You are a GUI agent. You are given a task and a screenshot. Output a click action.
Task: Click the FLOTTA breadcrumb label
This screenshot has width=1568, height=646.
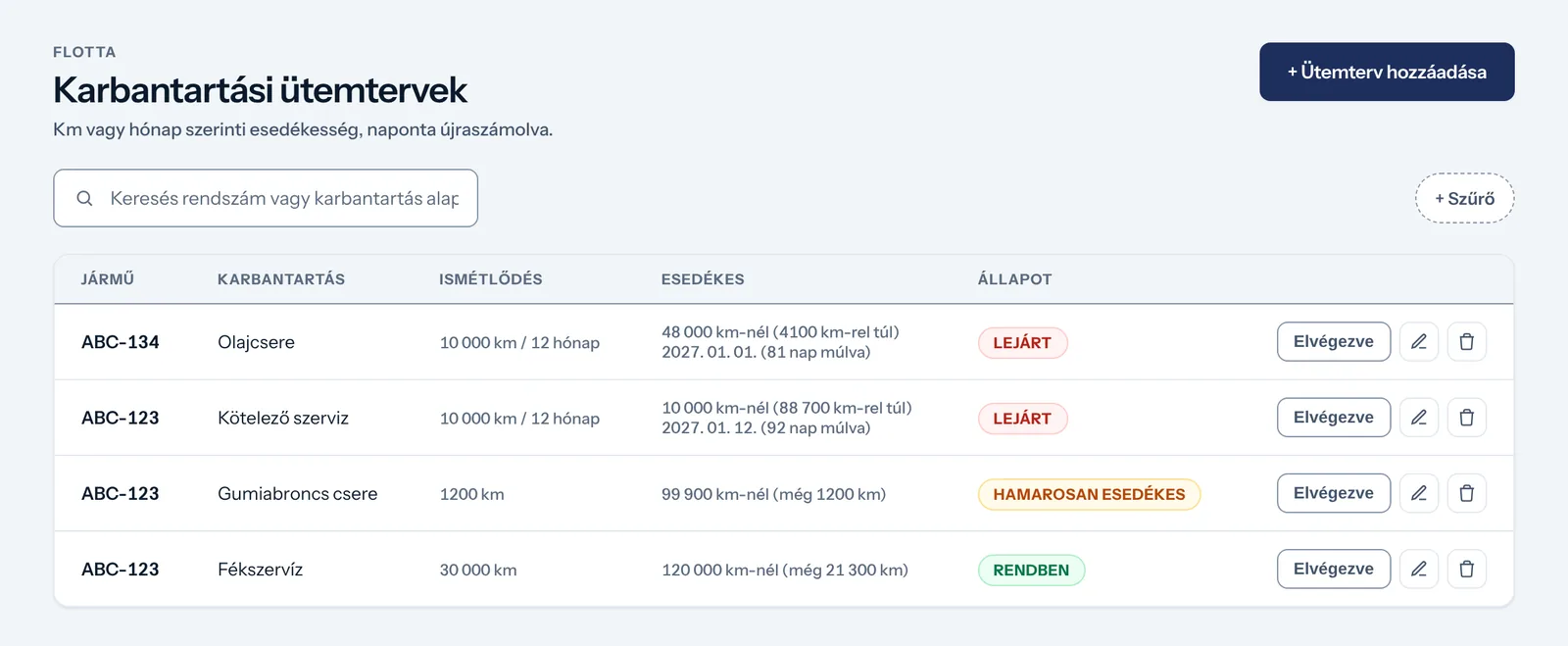coord(84,52)
